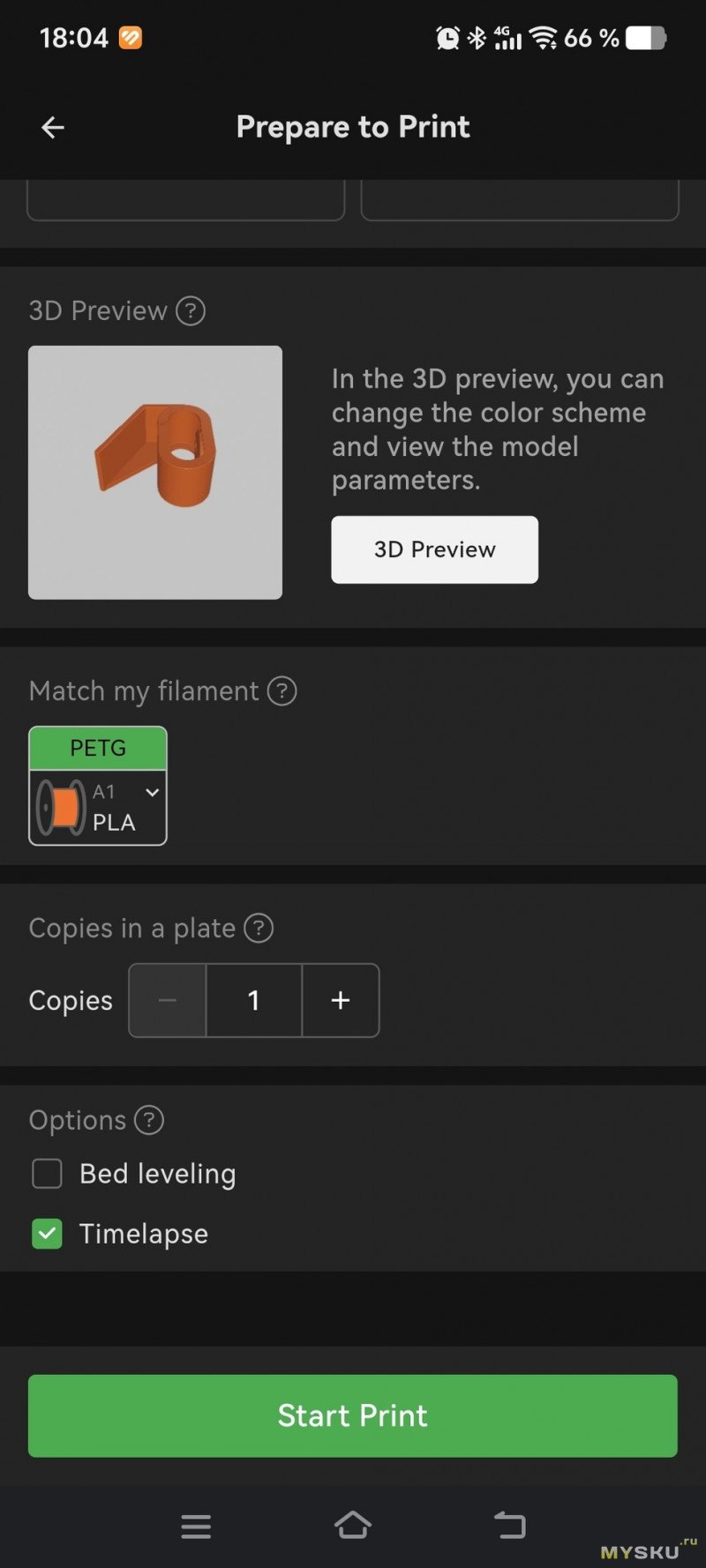Screen dimensions: 706x1568
Task: Increase copies with the plus button
Action: tap(341, 1000)
